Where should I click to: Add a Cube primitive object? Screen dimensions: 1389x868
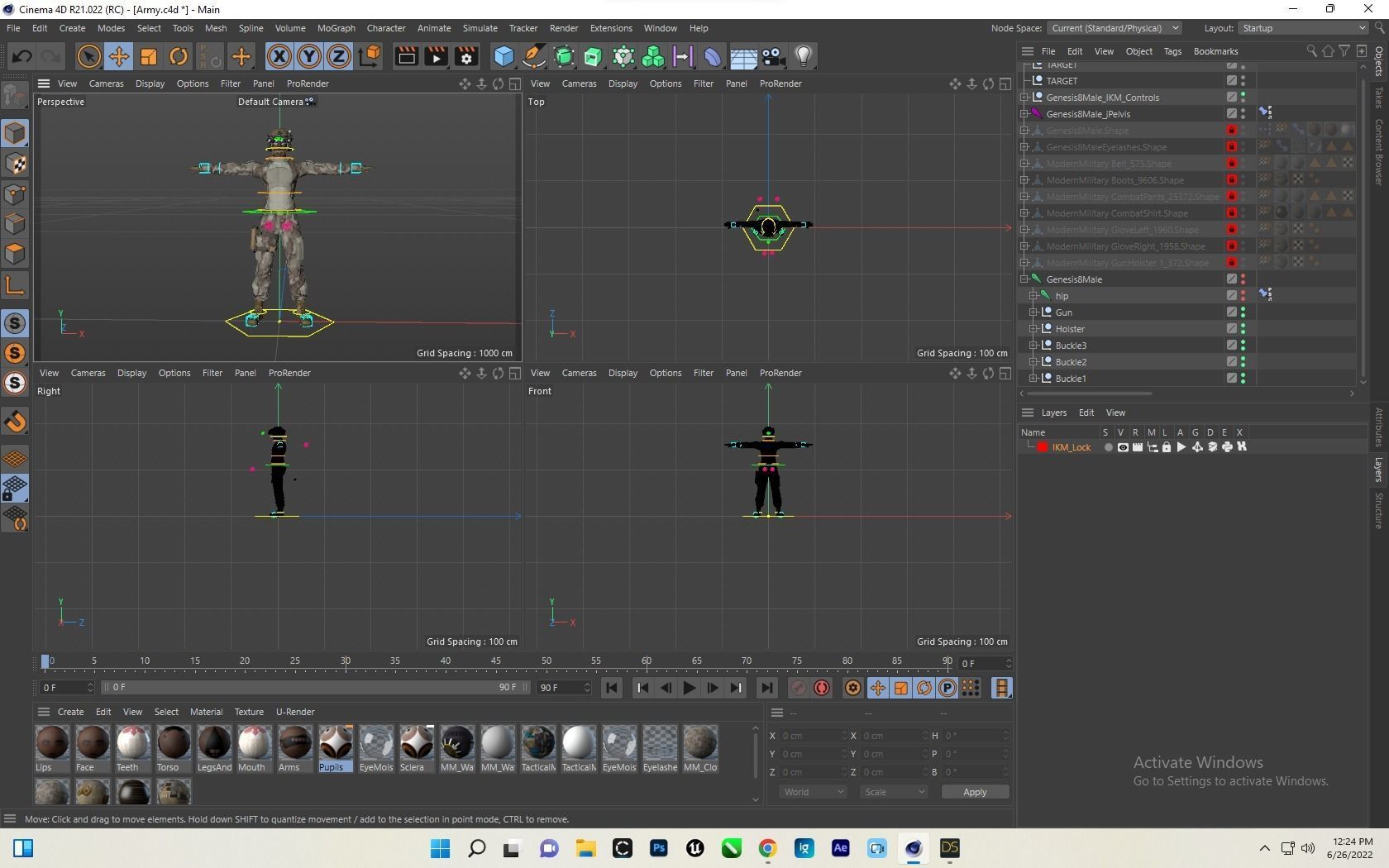pos(504,56)
